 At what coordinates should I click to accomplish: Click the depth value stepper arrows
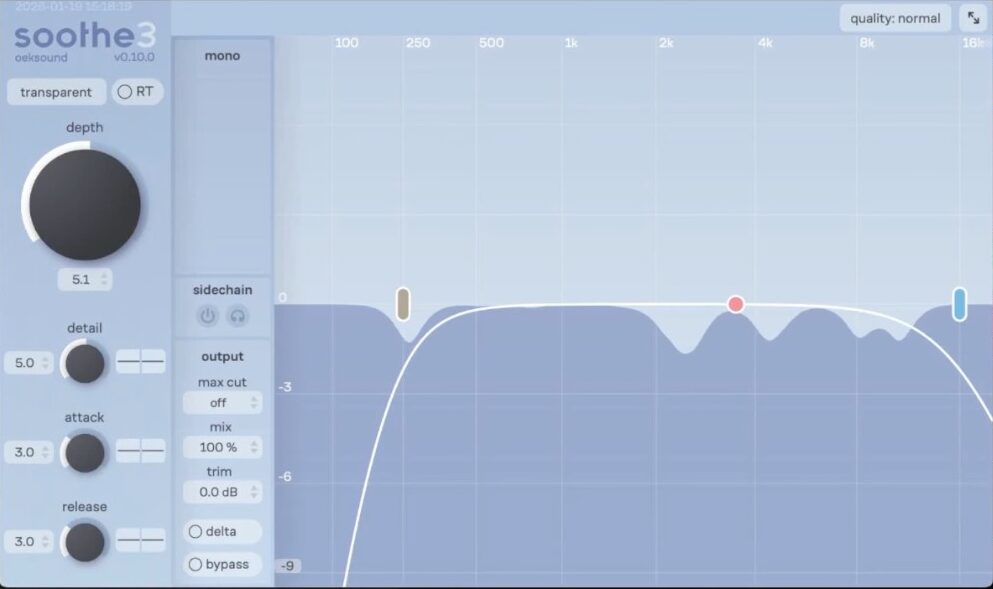pyautogui.click(x=104, y=279)
